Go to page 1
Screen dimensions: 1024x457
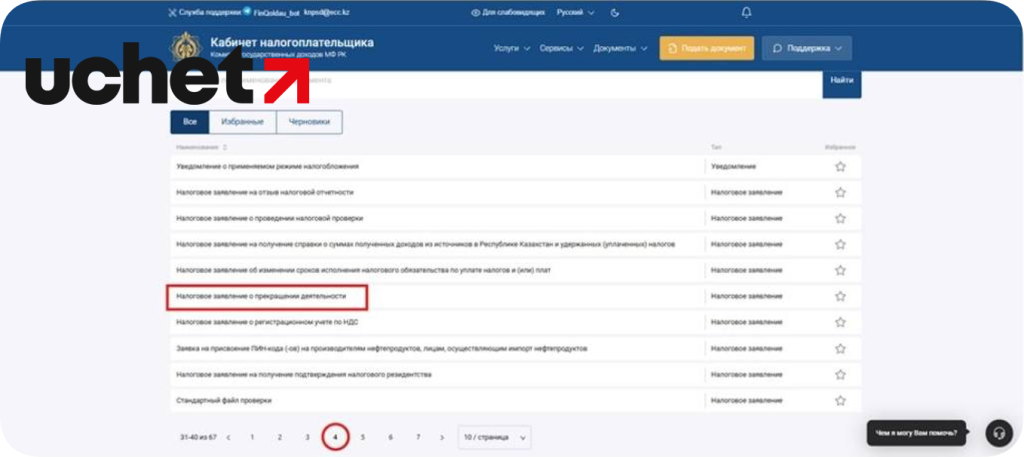click(x=251, y=437)
